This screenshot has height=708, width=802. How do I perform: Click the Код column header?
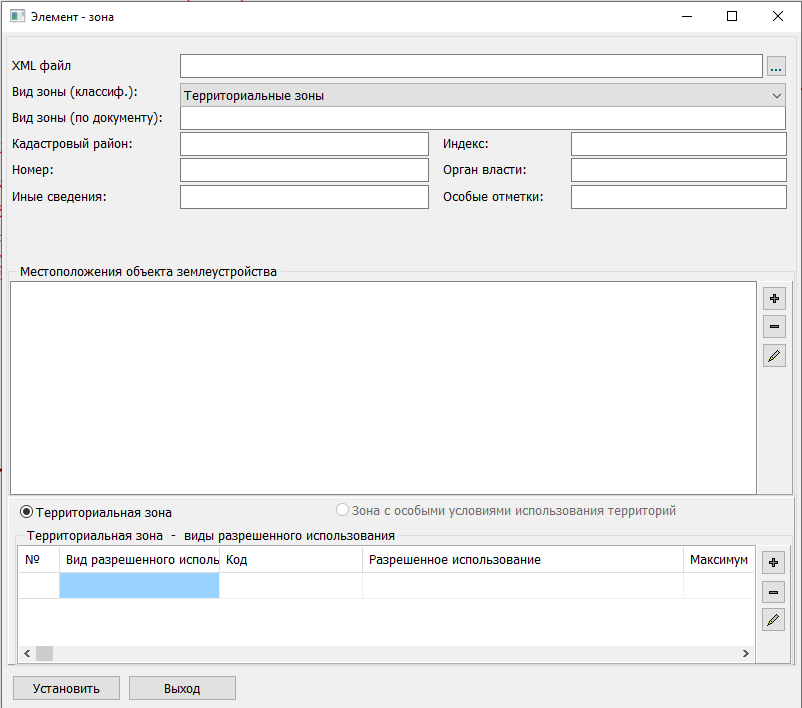(290, 560)
